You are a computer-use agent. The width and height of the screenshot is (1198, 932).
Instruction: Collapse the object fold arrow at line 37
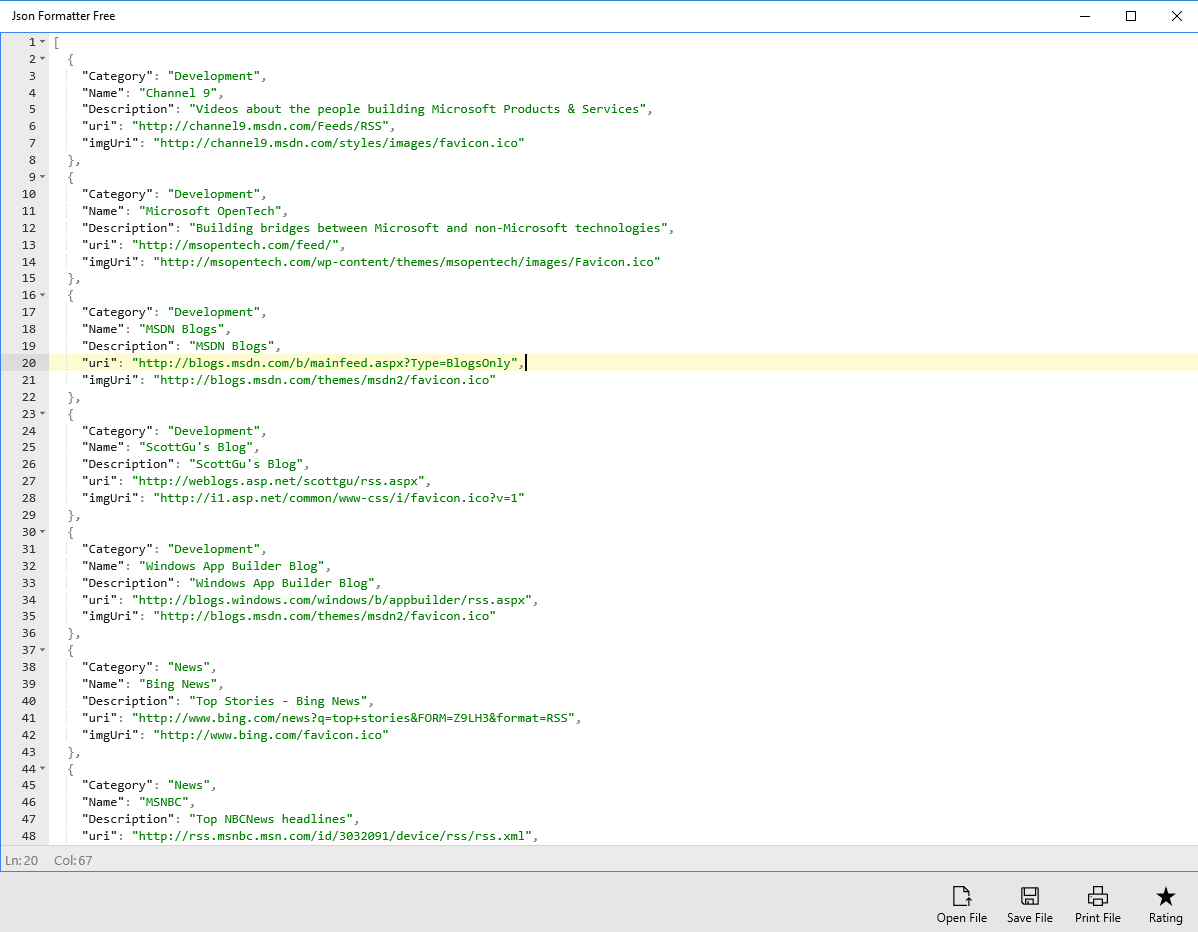(43, 650)
